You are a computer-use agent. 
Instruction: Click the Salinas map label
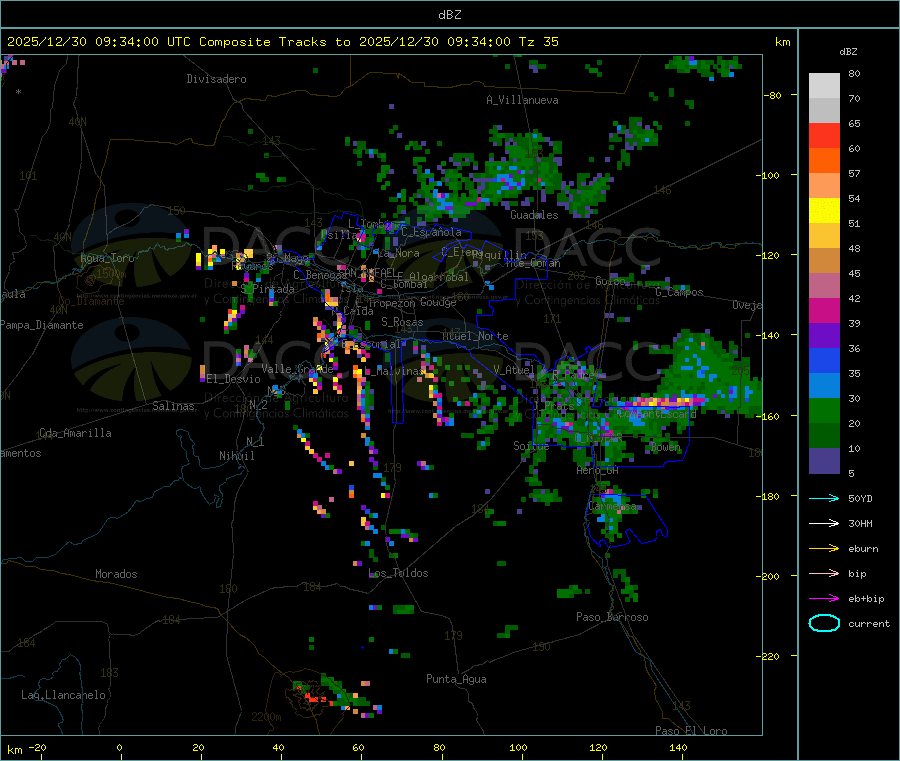click(x=173, y=406)
